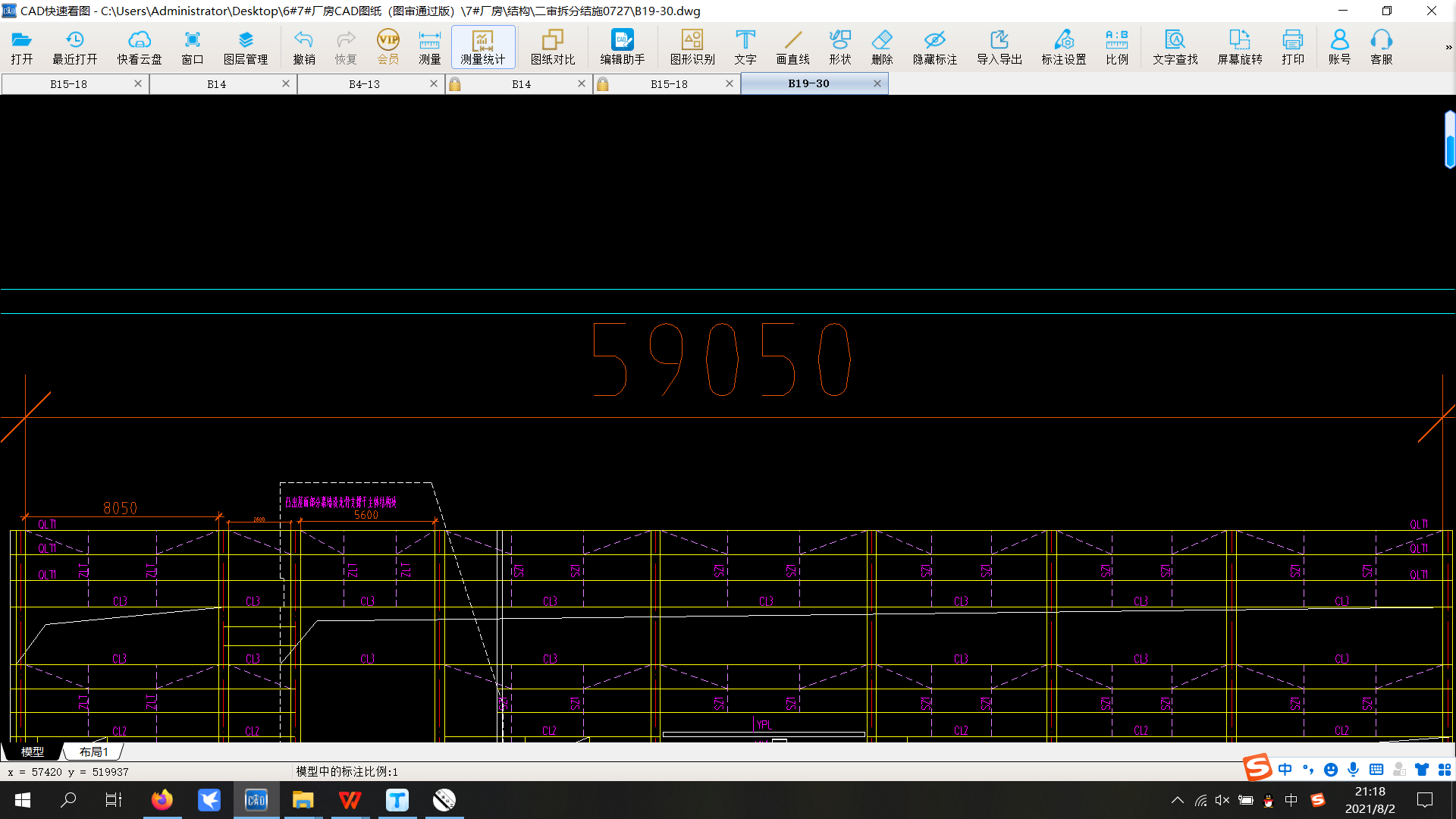1456x819 pixels.
Task: Close the B19-30 drawing tab
Action: click(x=877, y=83)
